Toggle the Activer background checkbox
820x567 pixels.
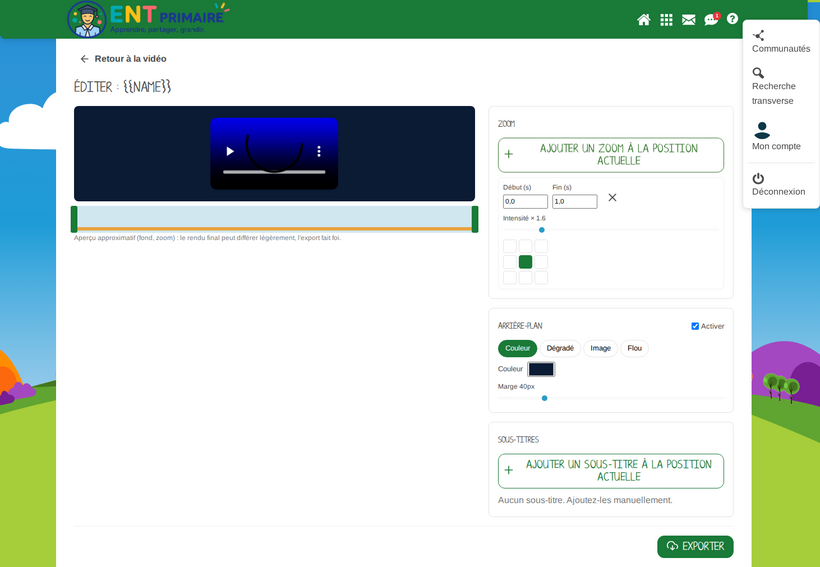pyautogui.click(x=695, y=326)
